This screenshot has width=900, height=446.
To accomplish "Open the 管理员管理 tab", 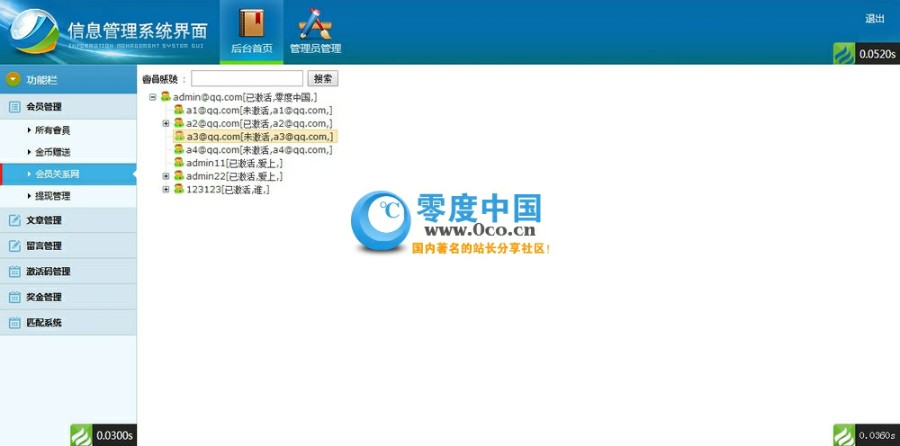I will [315, 32].
